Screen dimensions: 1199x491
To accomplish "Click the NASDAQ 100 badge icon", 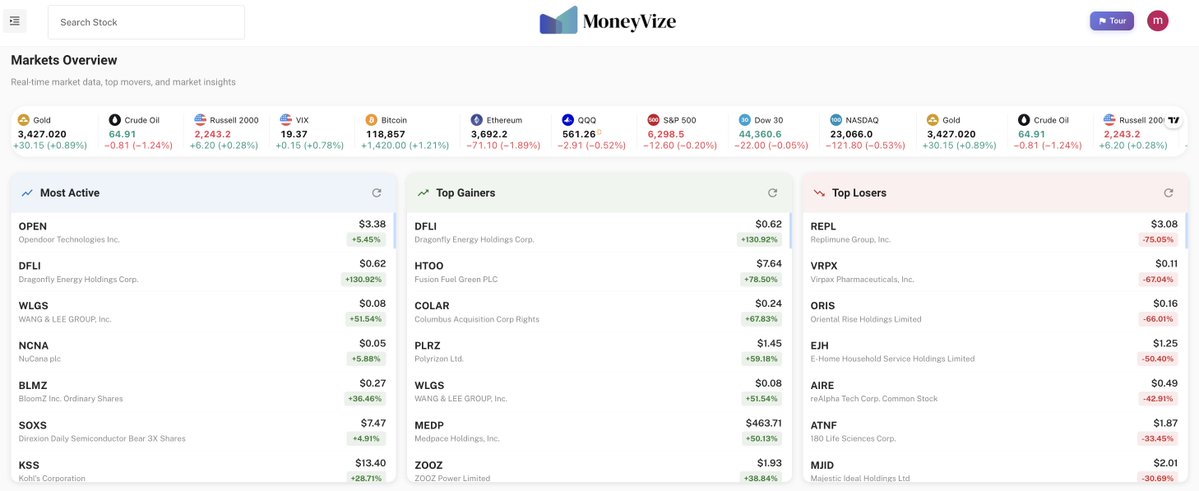I will (836, 120).
